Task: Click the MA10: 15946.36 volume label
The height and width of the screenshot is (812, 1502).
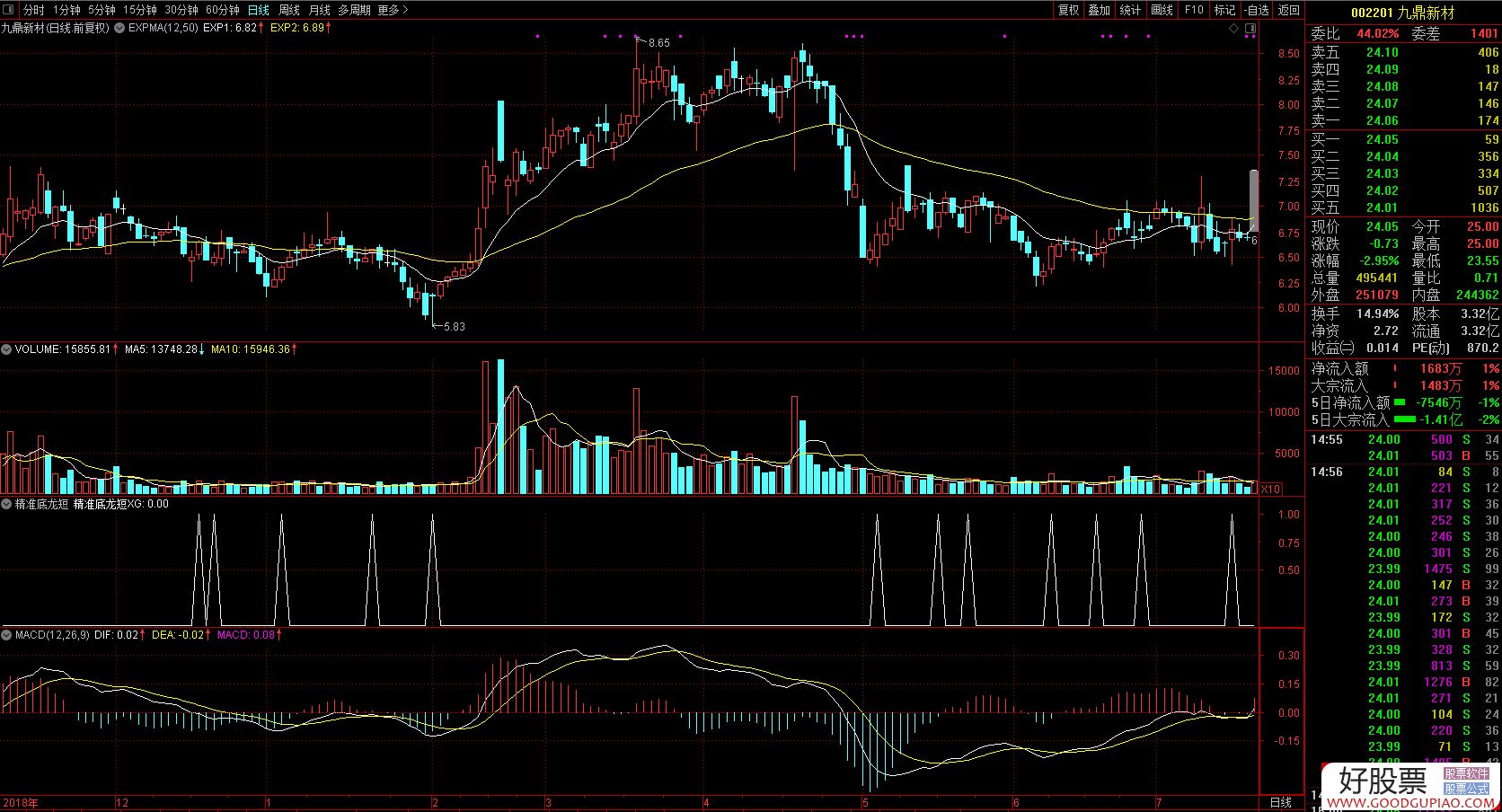Action: (254, 349)
